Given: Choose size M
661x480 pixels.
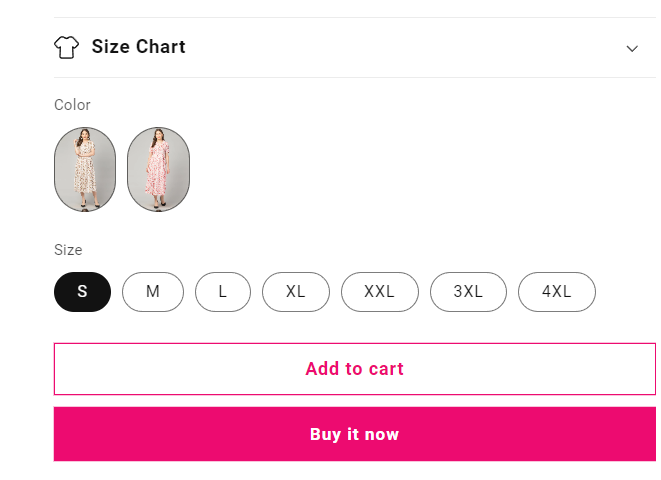Looking at the screenshot, I should click(x=153, y=292).
